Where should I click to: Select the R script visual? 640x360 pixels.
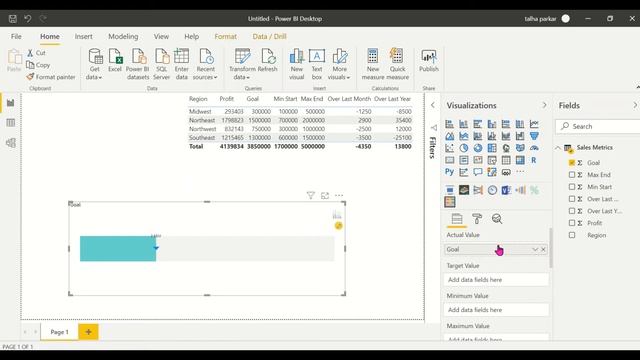point(534,160)
